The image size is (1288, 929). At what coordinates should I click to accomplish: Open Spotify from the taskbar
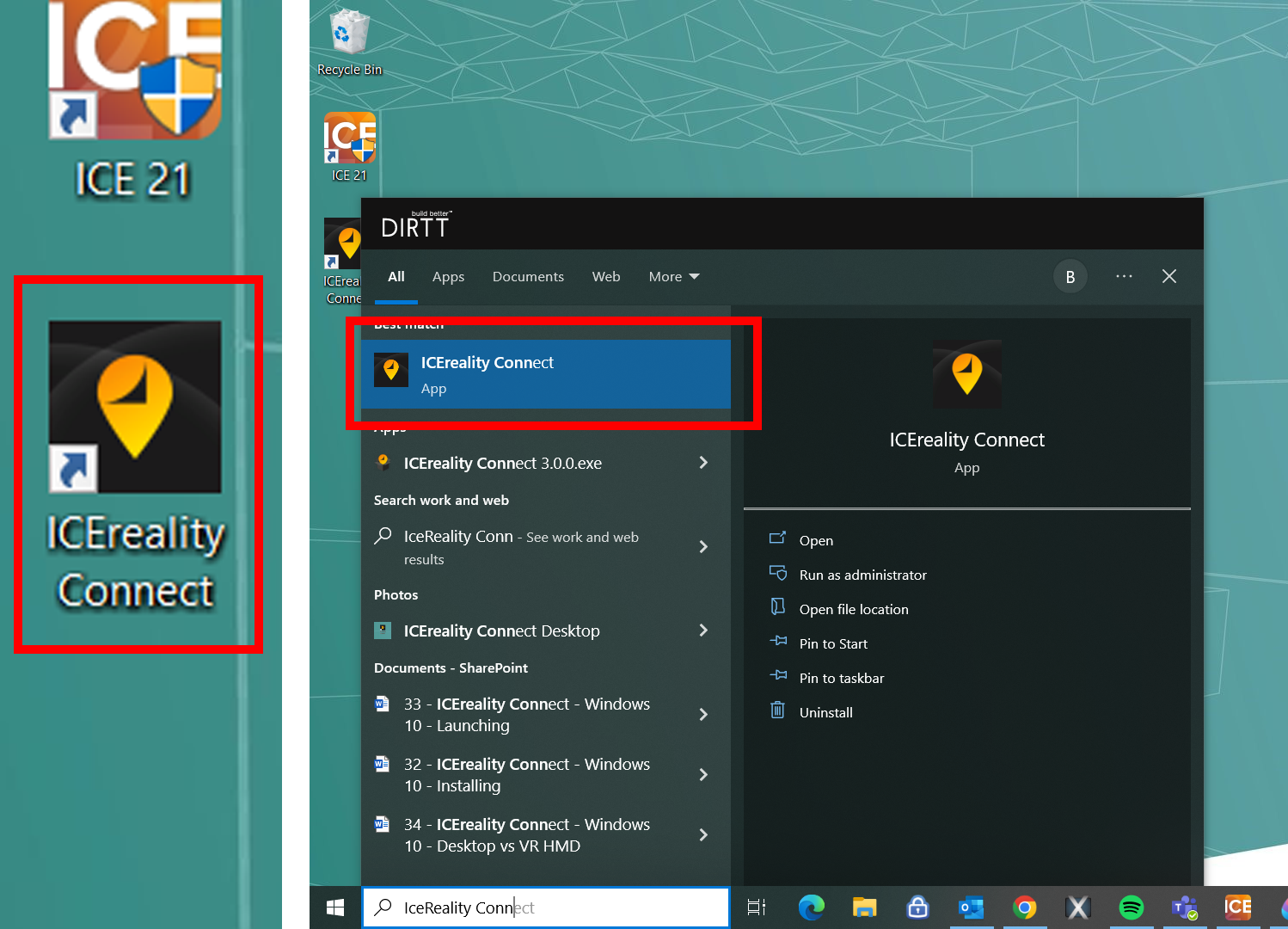pyautogui.click(x=1131, y=907)
